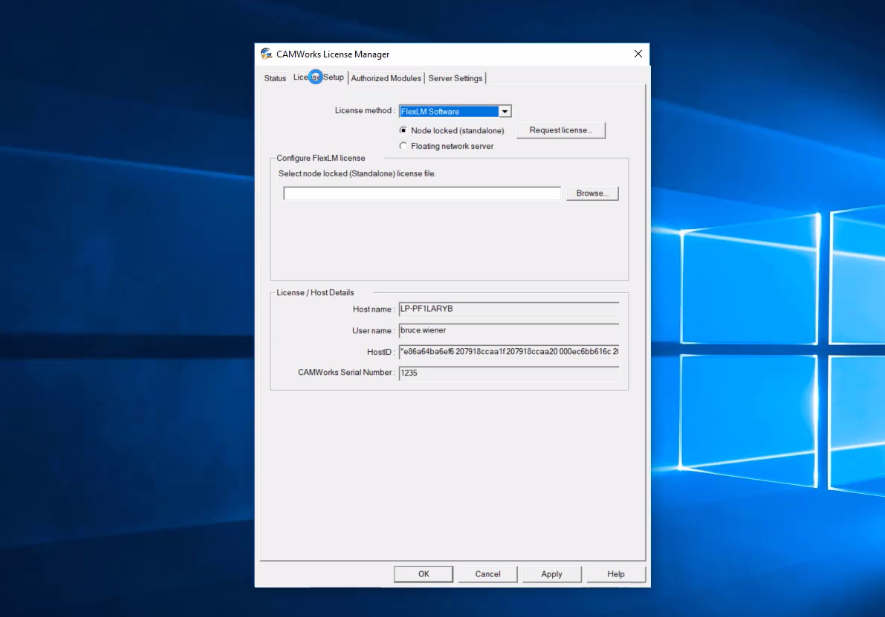Click the Apply button
885x617 pixels.
tap(551, 574)
